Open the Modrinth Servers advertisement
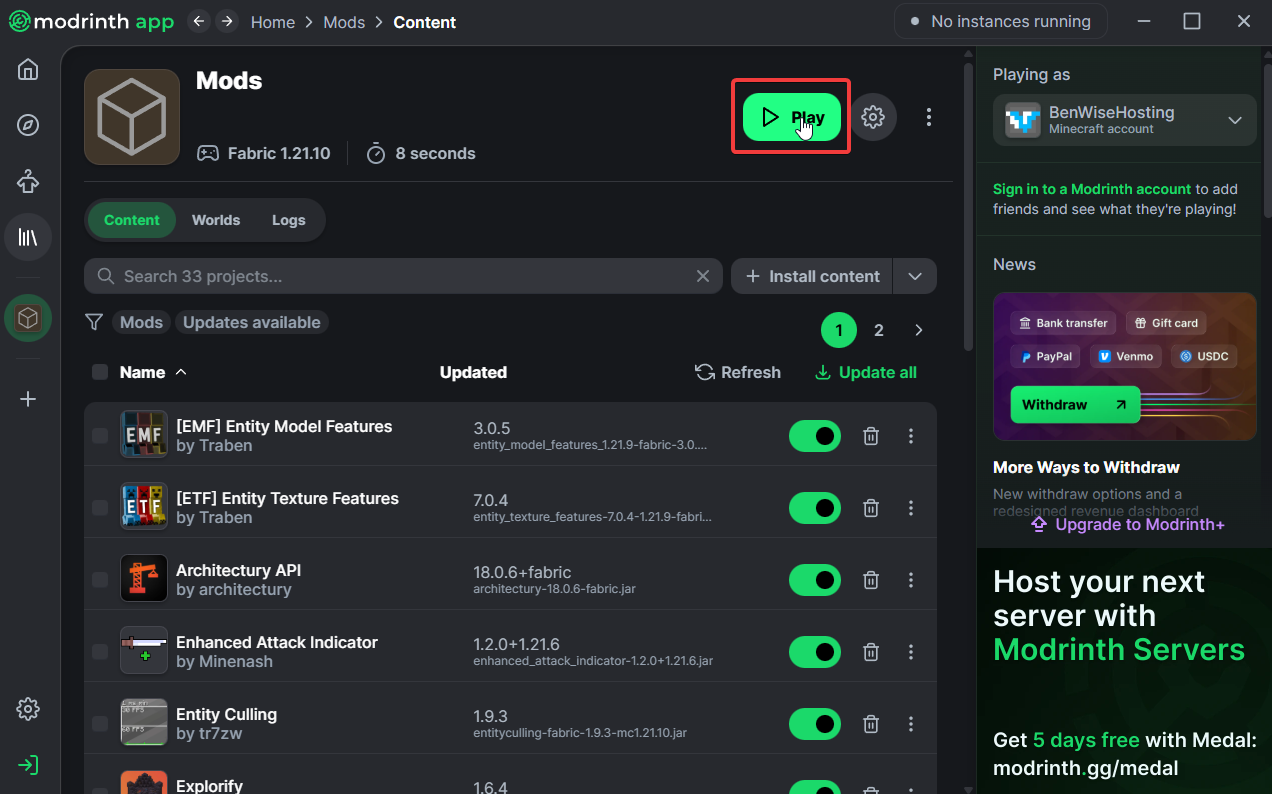Viewport: 1272px width, 794px height. (x=1124, y=671)
